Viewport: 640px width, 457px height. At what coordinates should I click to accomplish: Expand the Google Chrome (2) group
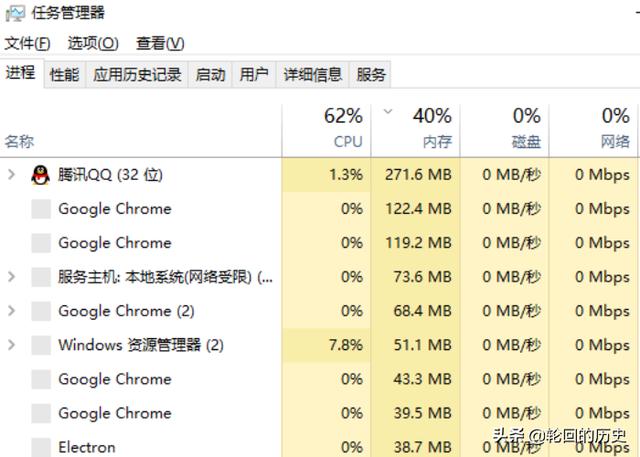[x=12, y=311]
